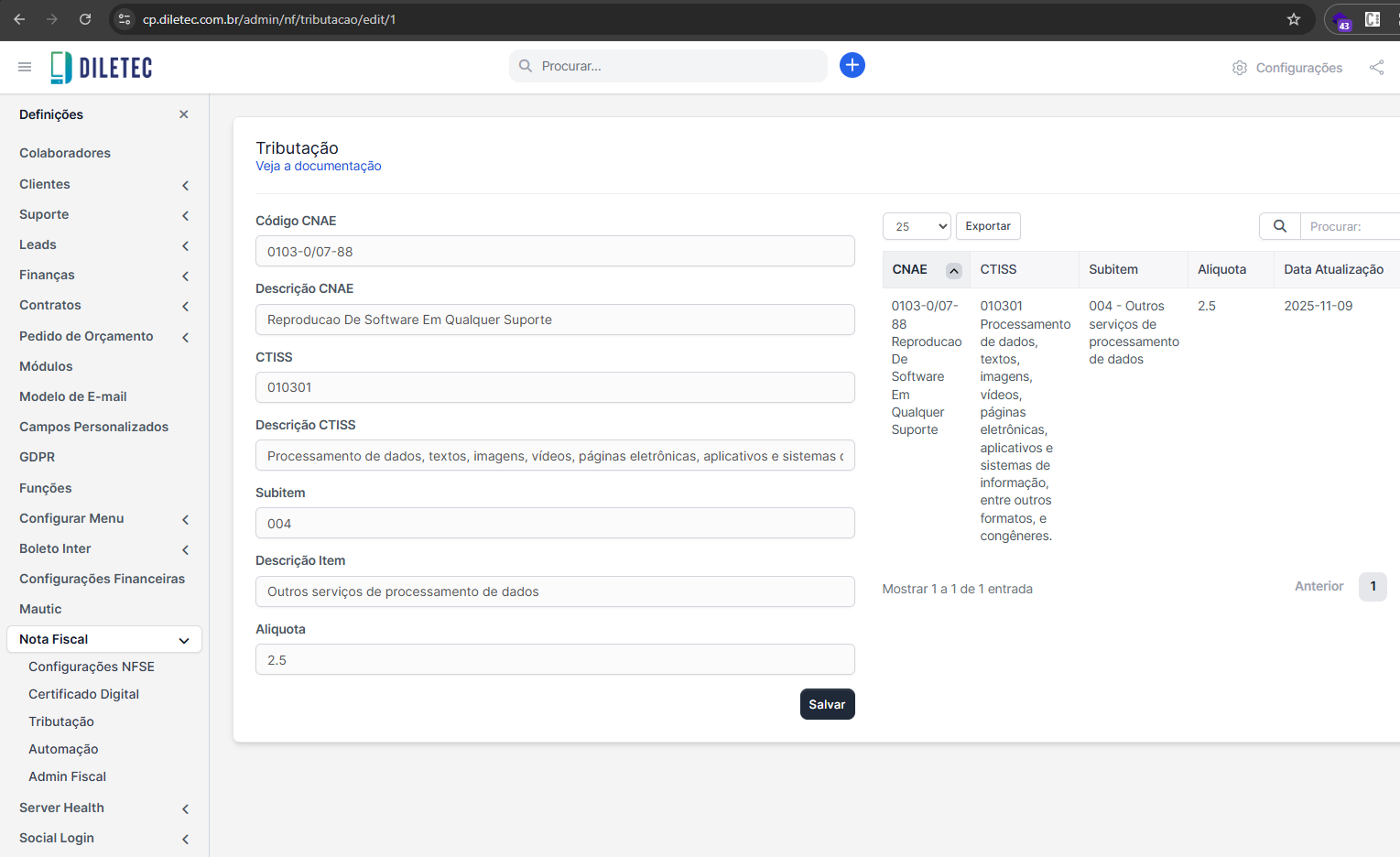Bookmark page with the star icon
Viewport: 1400px width, 857px height.
[x=1293, y=19]
